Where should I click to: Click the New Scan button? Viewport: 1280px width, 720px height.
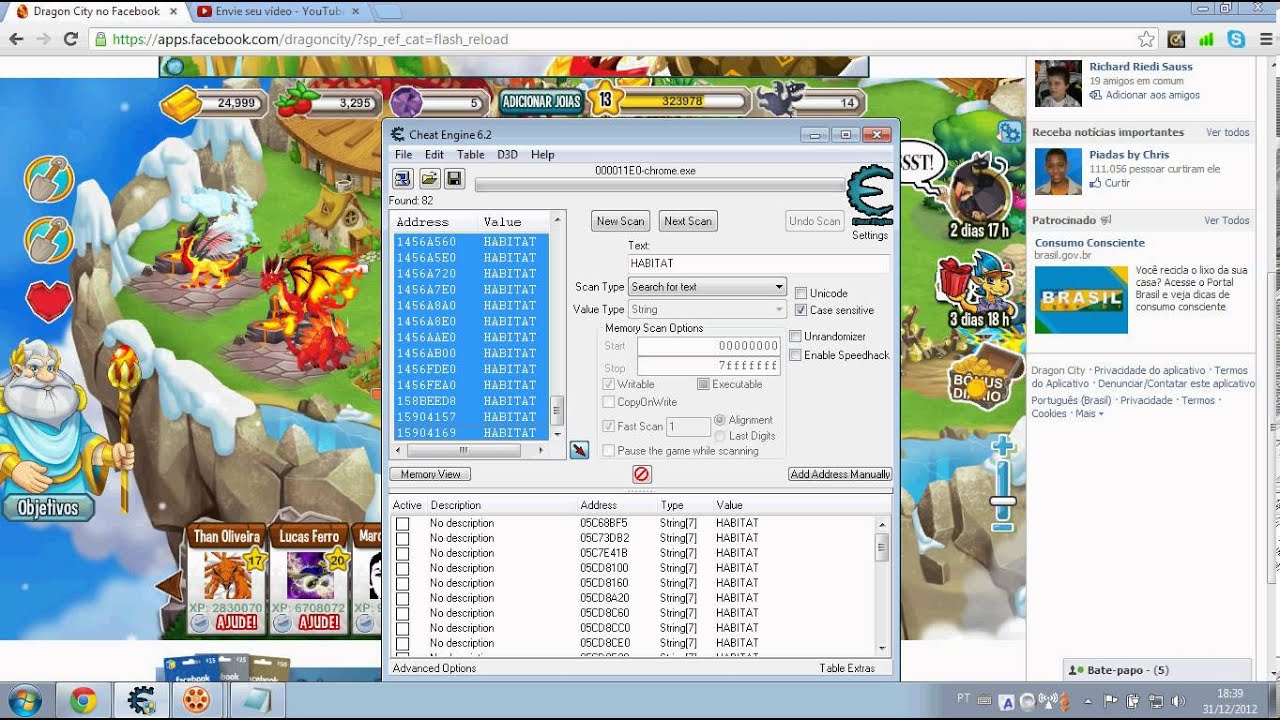(620, 221)
